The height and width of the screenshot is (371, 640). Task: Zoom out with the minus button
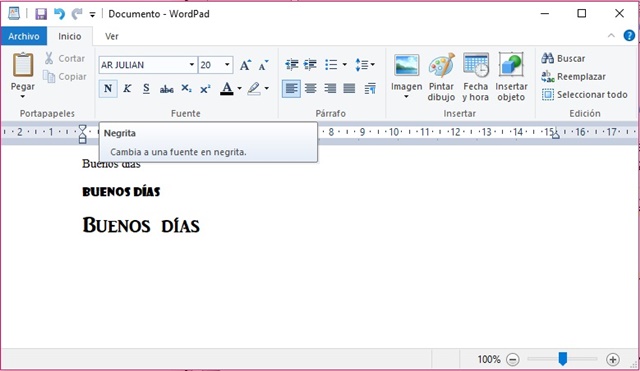[x=513, y=360]
